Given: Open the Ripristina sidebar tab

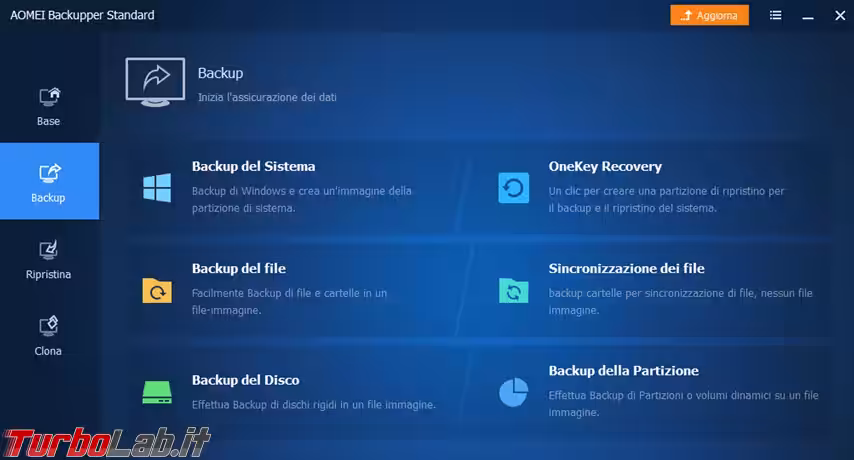Looking at the screenshot, I should tap(49, 259).
